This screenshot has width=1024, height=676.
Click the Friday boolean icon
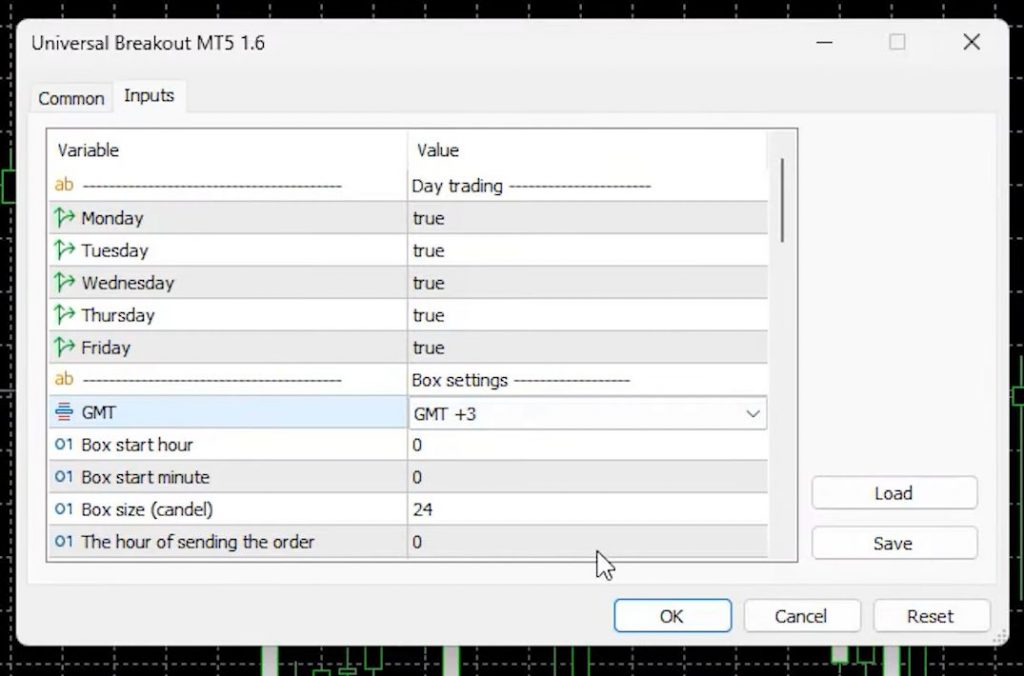64,348
